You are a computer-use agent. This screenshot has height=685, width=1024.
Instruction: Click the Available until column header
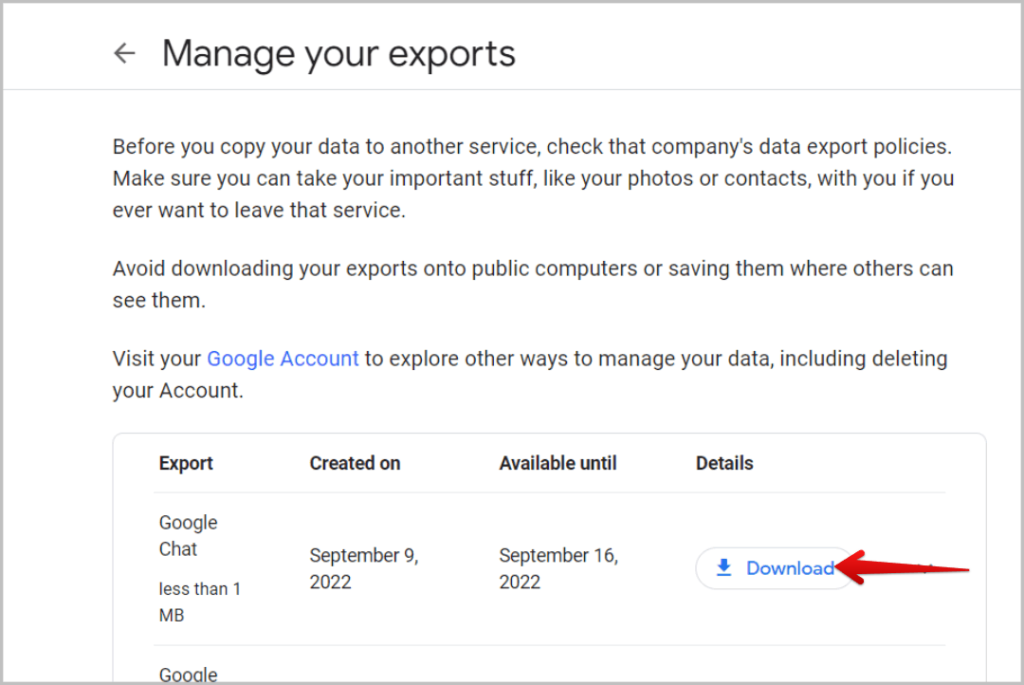click(558, 463)
